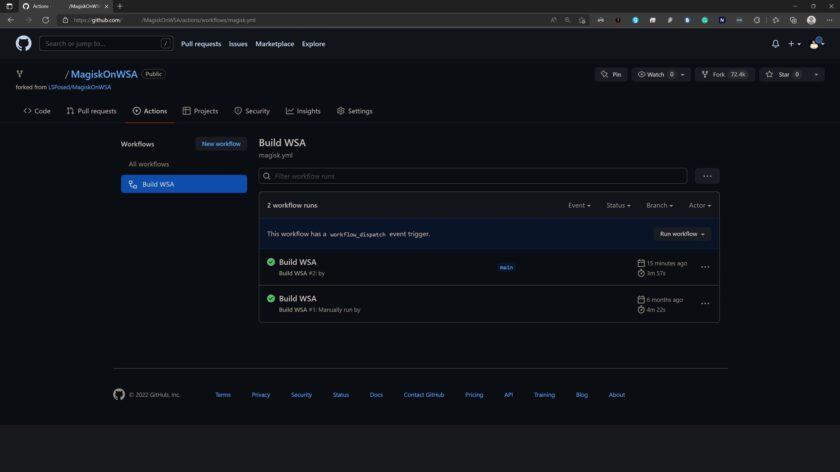
Task: Open options menu for Build WSA #2 run
Action: coord(705,267)
